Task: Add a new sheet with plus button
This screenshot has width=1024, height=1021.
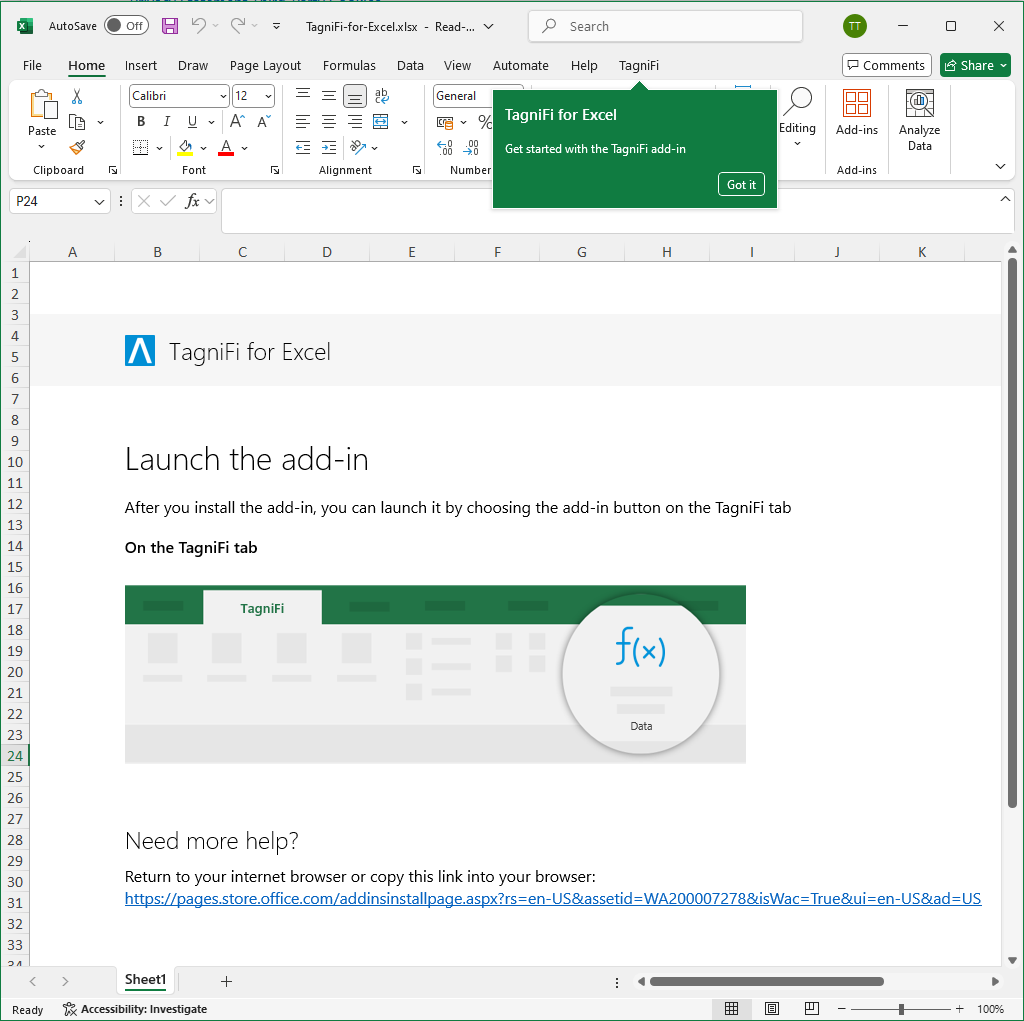Action: pyautogui.click(x=226, y=981)
